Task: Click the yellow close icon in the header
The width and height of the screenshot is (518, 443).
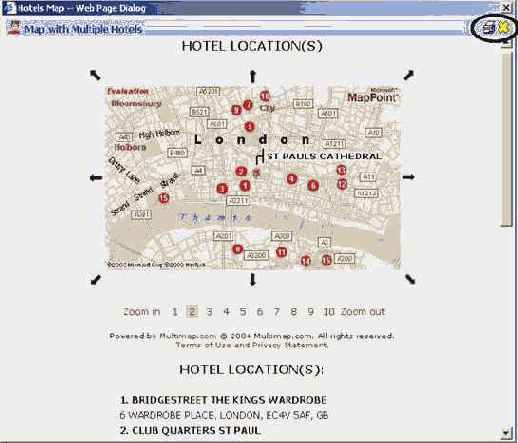Action: (x=503, y=28)
